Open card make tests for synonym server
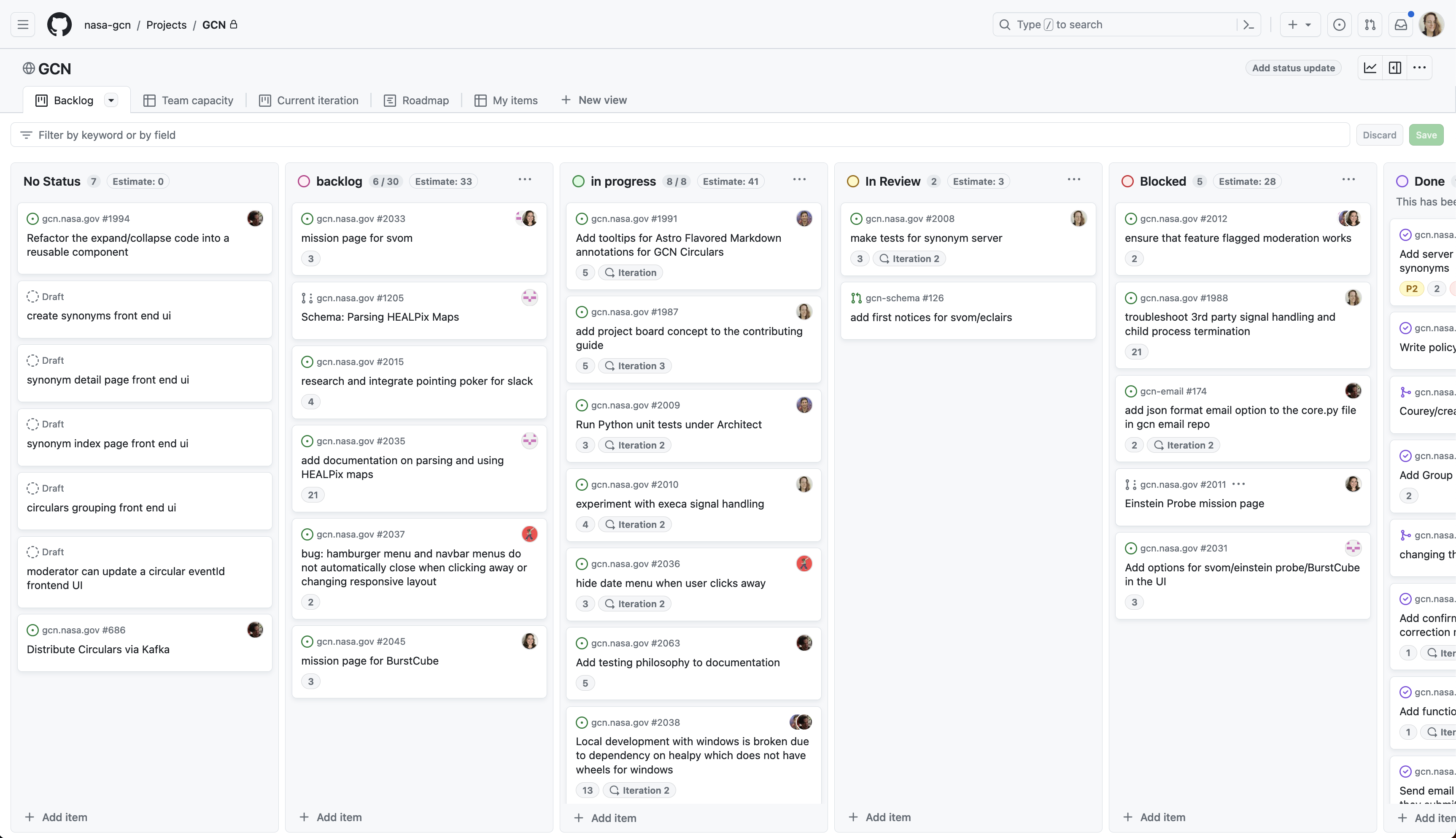 (x=926, y=238)
